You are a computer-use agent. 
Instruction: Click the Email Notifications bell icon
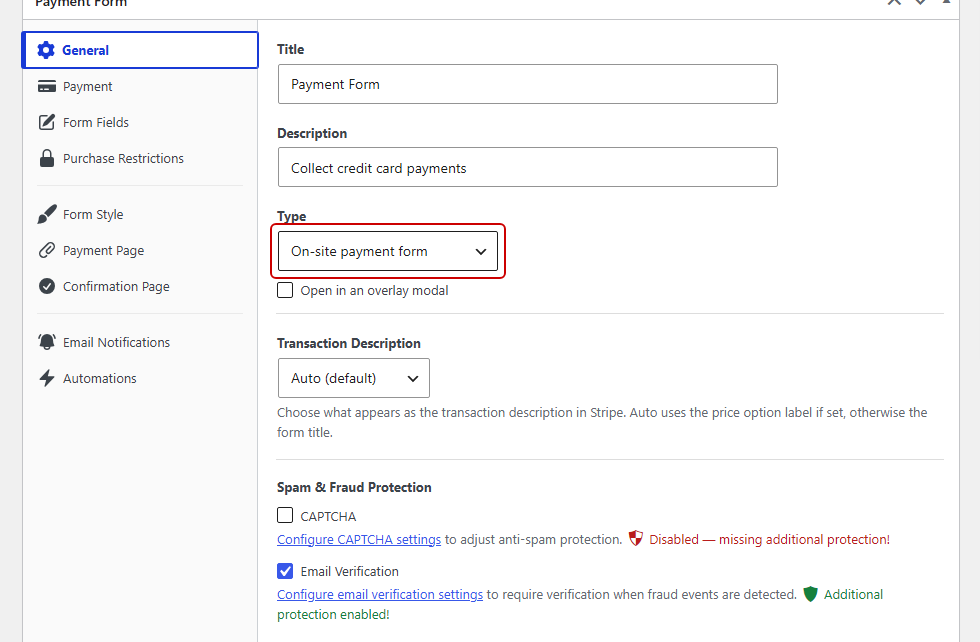(x=47, y=342)
